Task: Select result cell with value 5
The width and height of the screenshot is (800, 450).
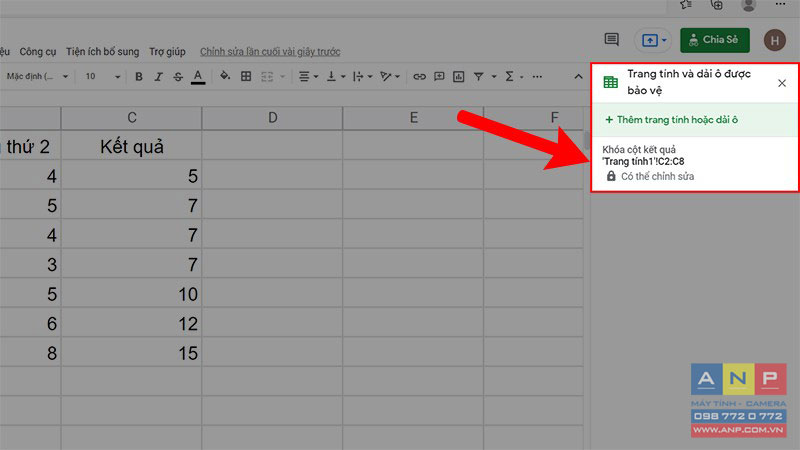Action: [132, 176]
